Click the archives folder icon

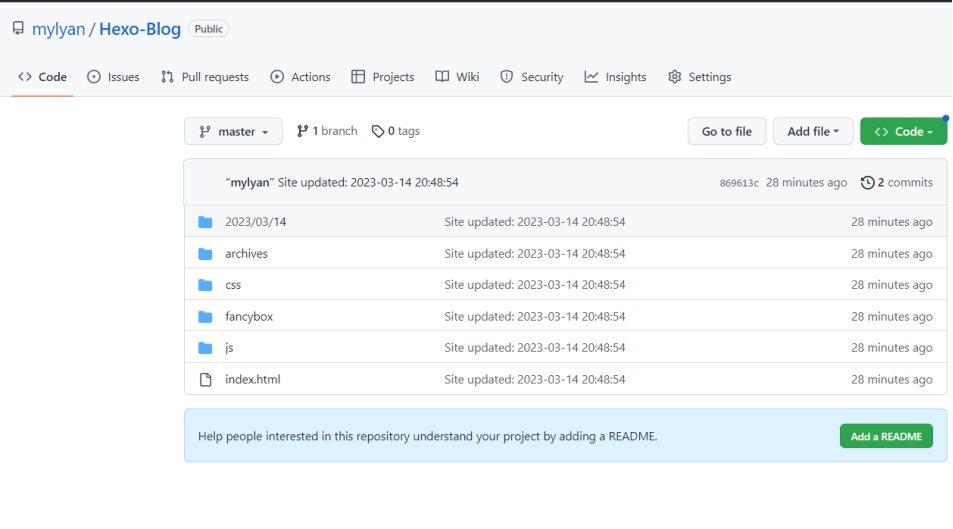(x=206, y=254)
